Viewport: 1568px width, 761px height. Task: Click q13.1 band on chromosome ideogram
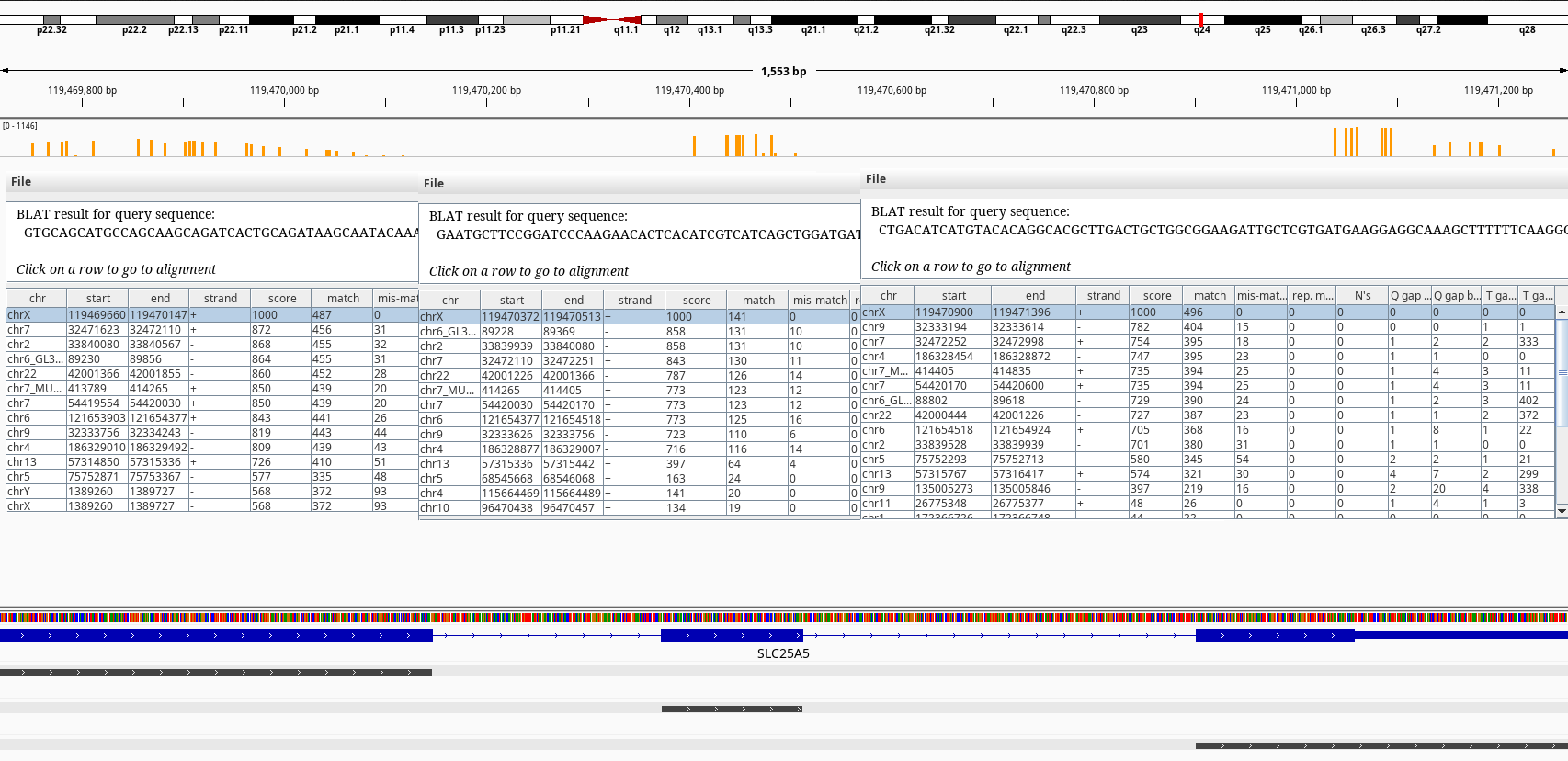[x=710, y=19]
